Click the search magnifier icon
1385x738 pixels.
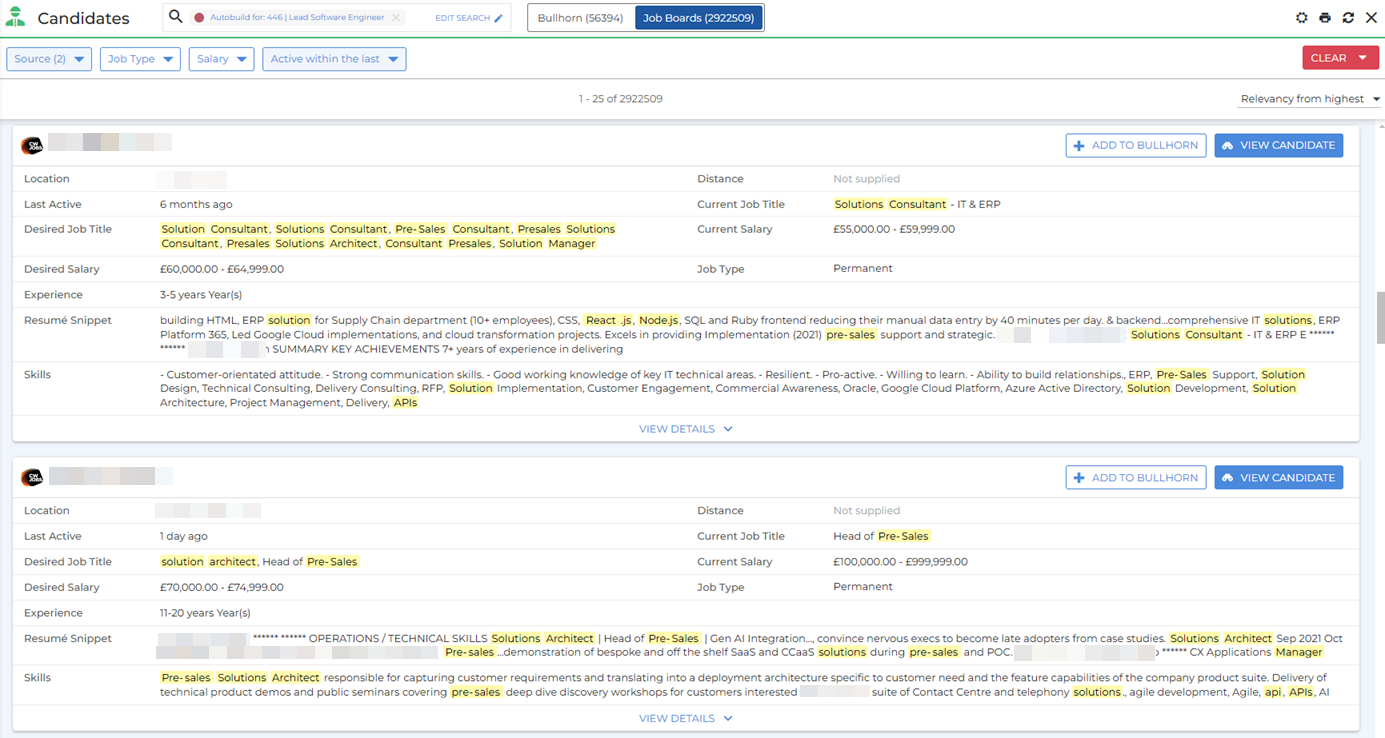[176, 17]
